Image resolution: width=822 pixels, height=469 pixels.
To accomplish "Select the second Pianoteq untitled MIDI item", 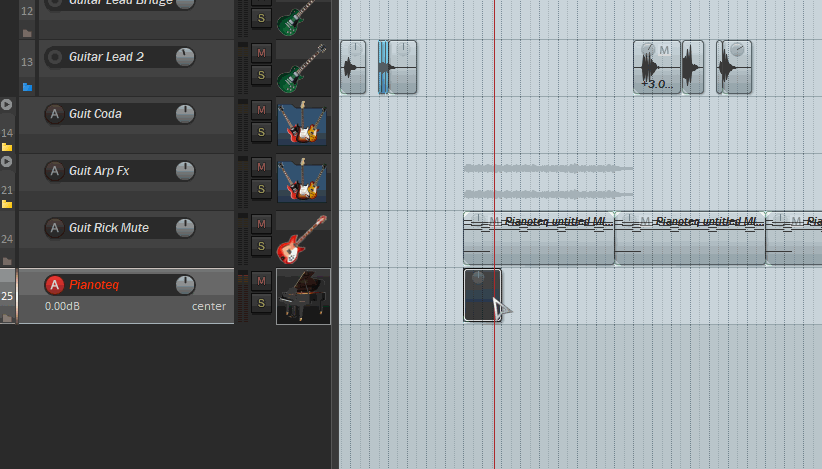I will (690, 238).
